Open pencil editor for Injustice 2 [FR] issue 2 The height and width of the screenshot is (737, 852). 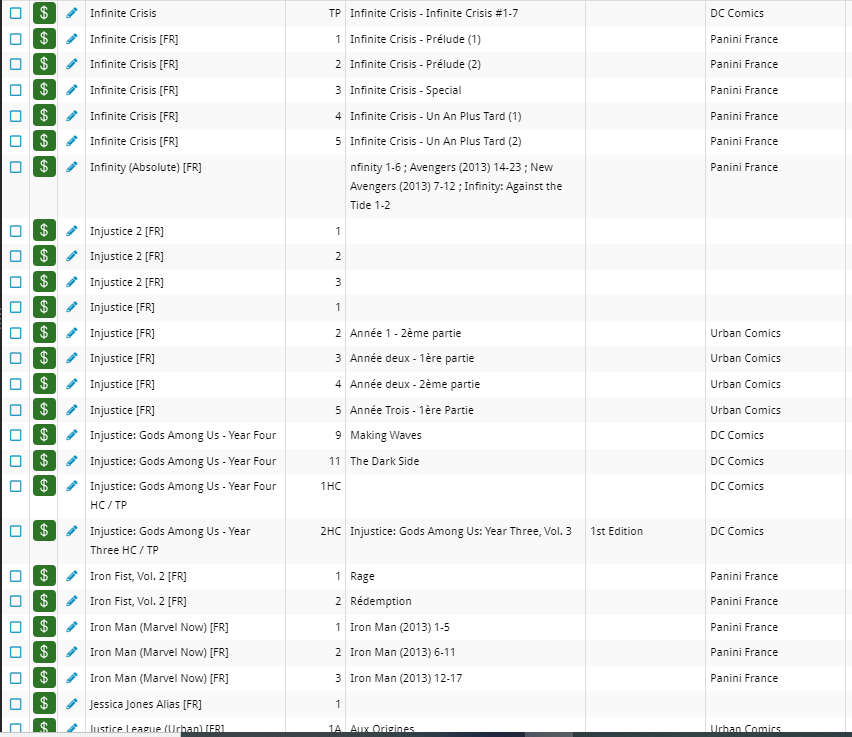[x=72, y=256]
